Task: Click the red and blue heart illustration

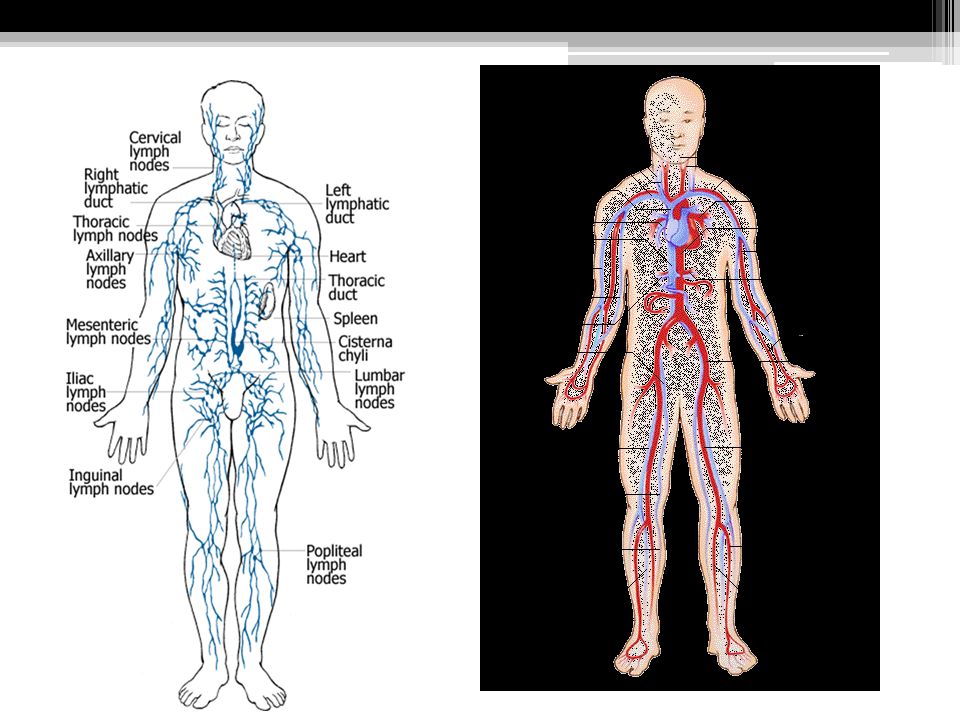Action: coord(681,222)
